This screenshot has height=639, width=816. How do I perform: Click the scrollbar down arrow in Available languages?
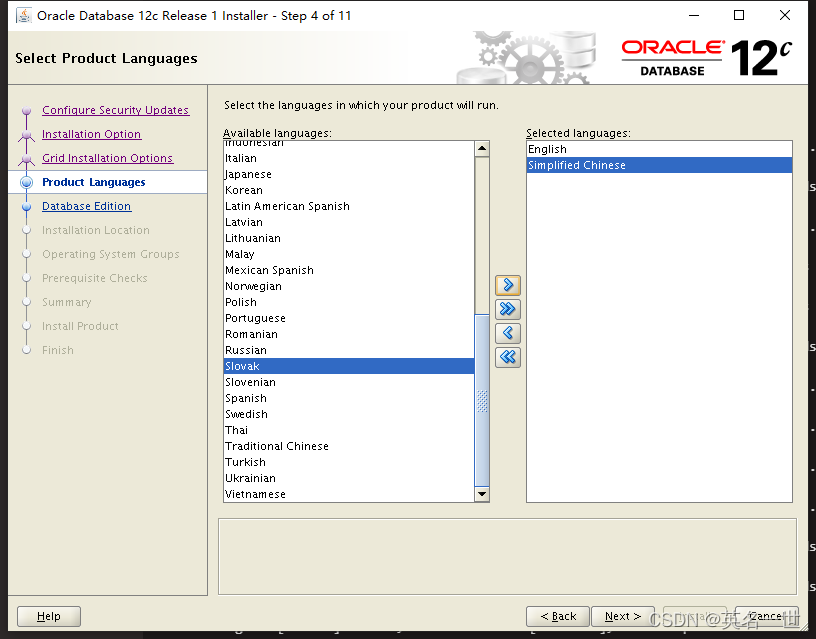[482, 494]
